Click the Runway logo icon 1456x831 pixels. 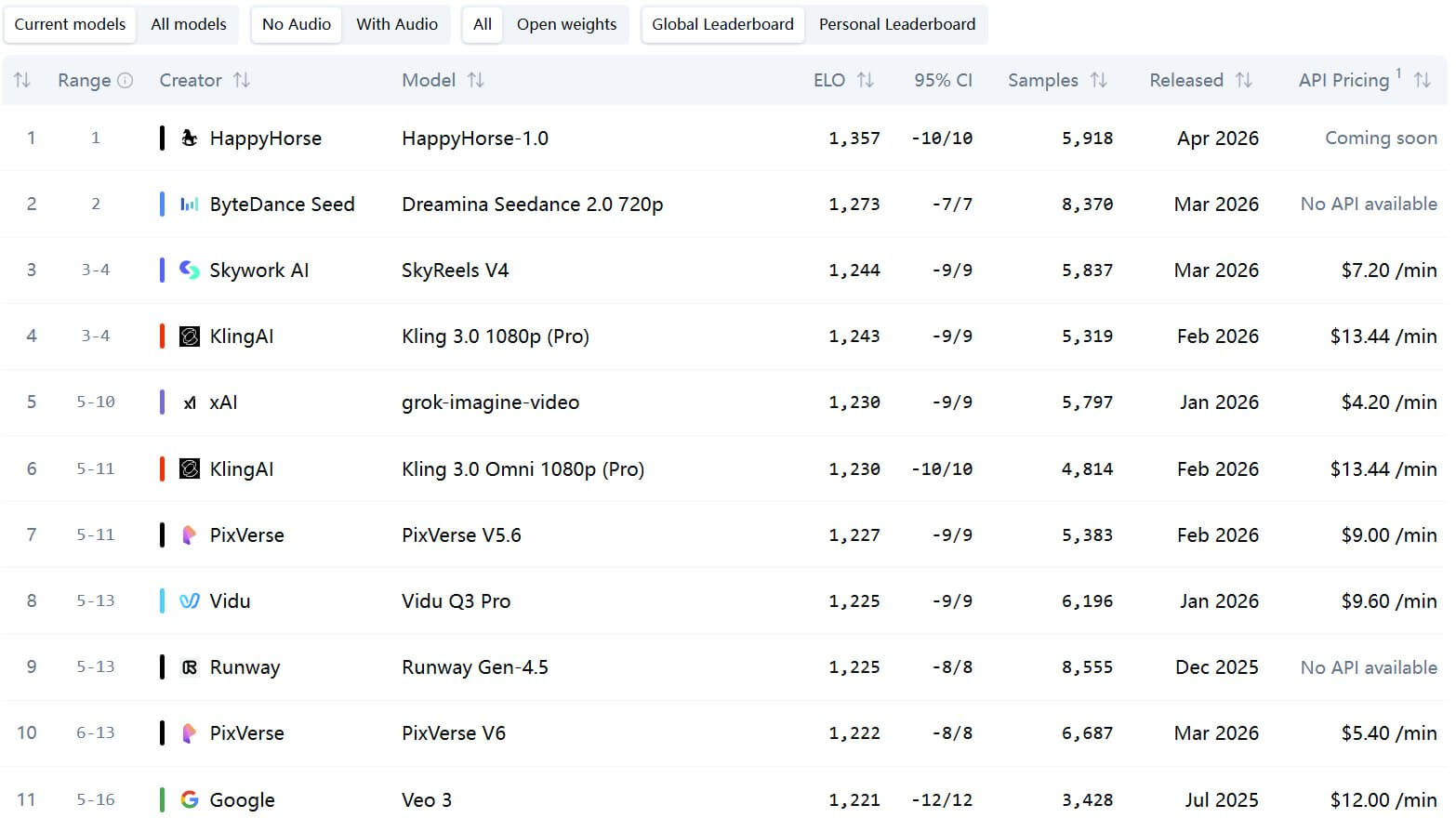189,667
